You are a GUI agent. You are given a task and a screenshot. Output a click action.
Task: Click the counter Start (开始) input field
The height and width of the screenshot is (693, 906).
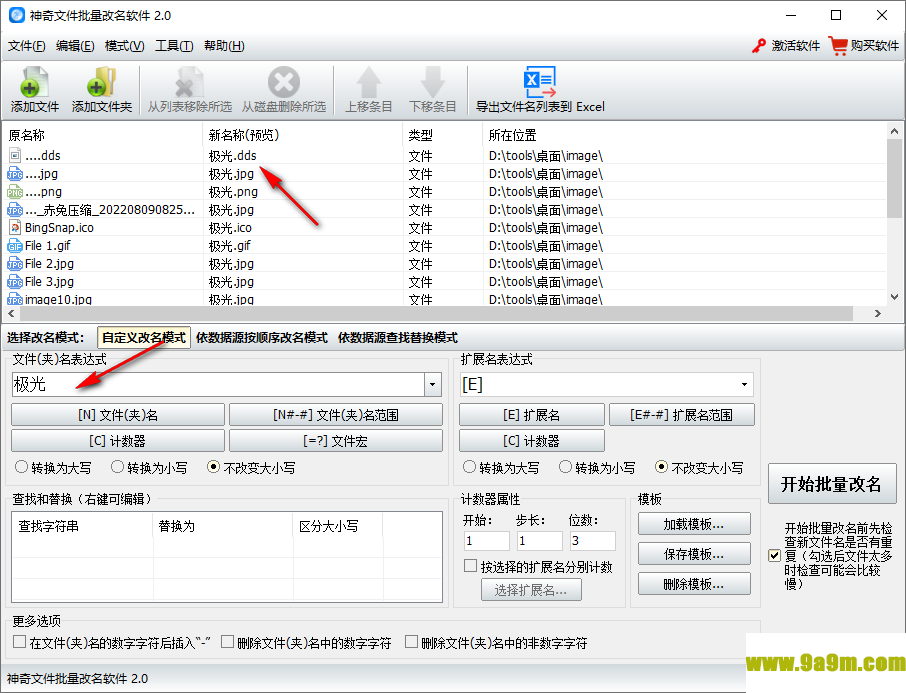click(x=487, y=541)
